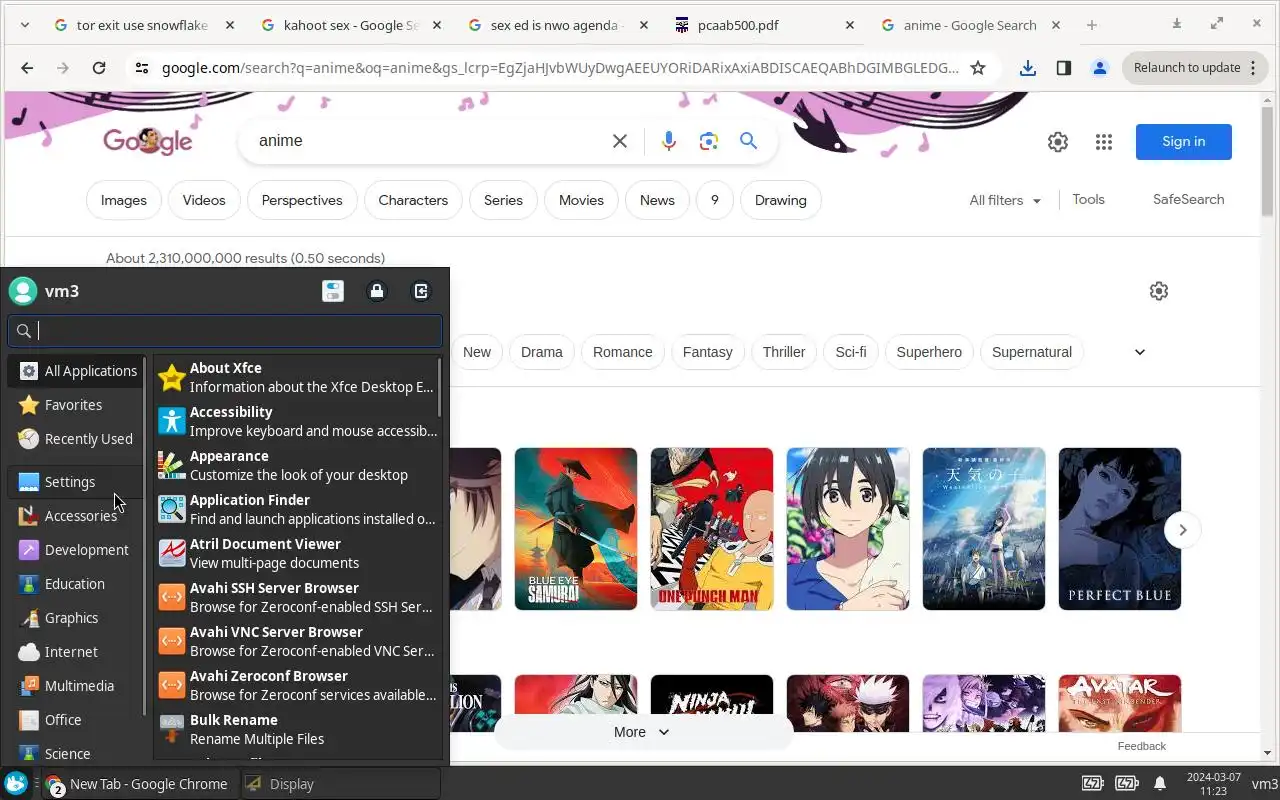
Task: Select the Superhero genre chip
Action: tap(929, 352)
